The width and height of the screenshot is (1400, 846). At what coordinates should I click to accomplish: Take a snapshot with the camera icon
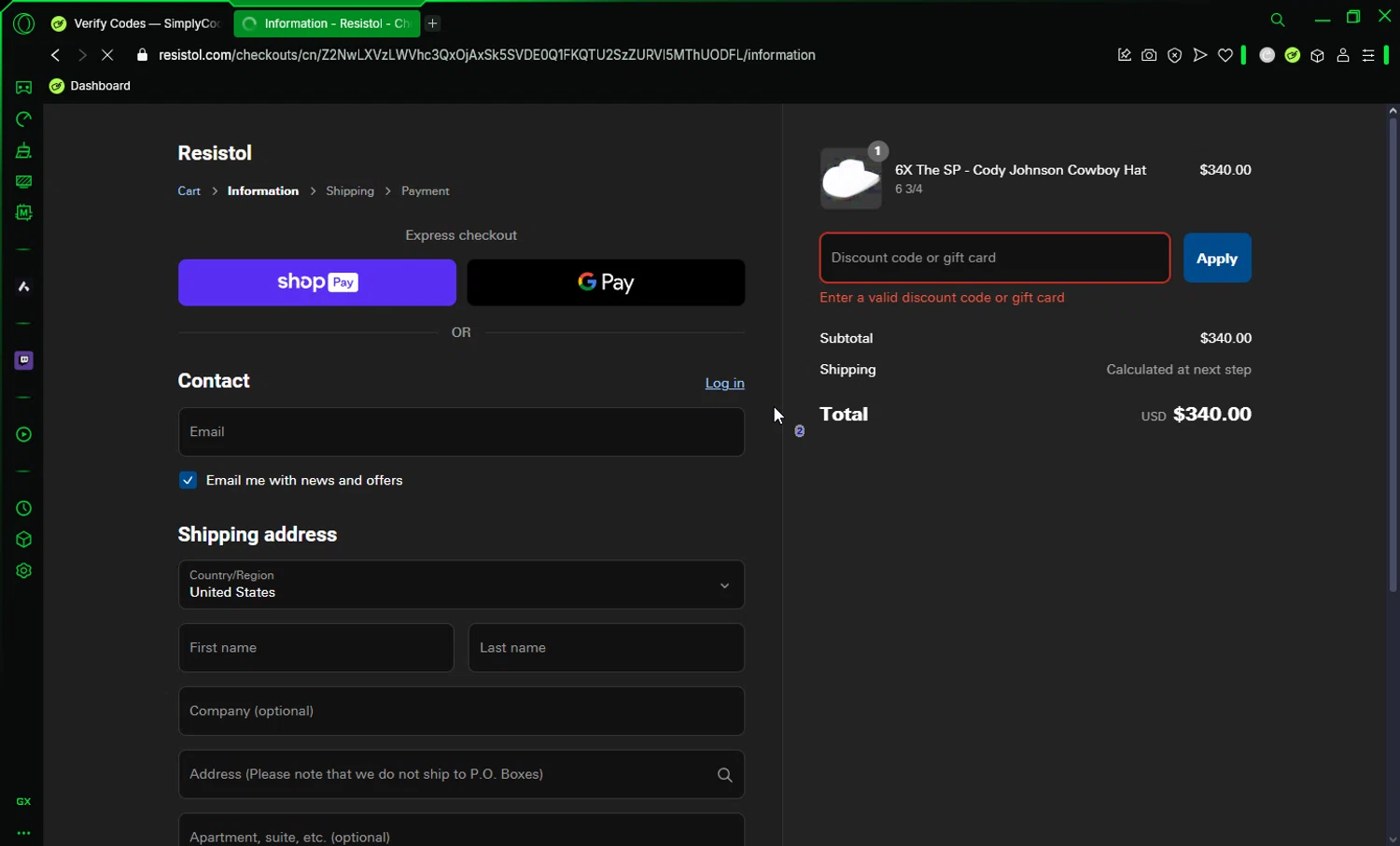[x=1149, y=55]
